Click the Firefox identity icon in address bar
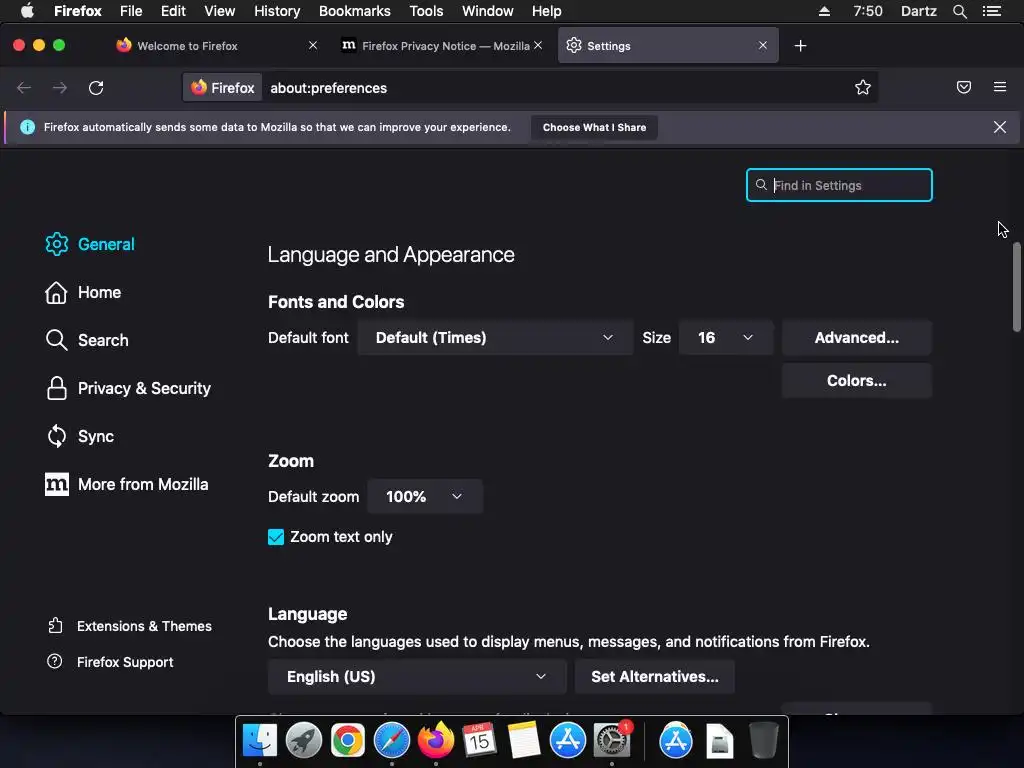1024x768 pixels. 223,88
